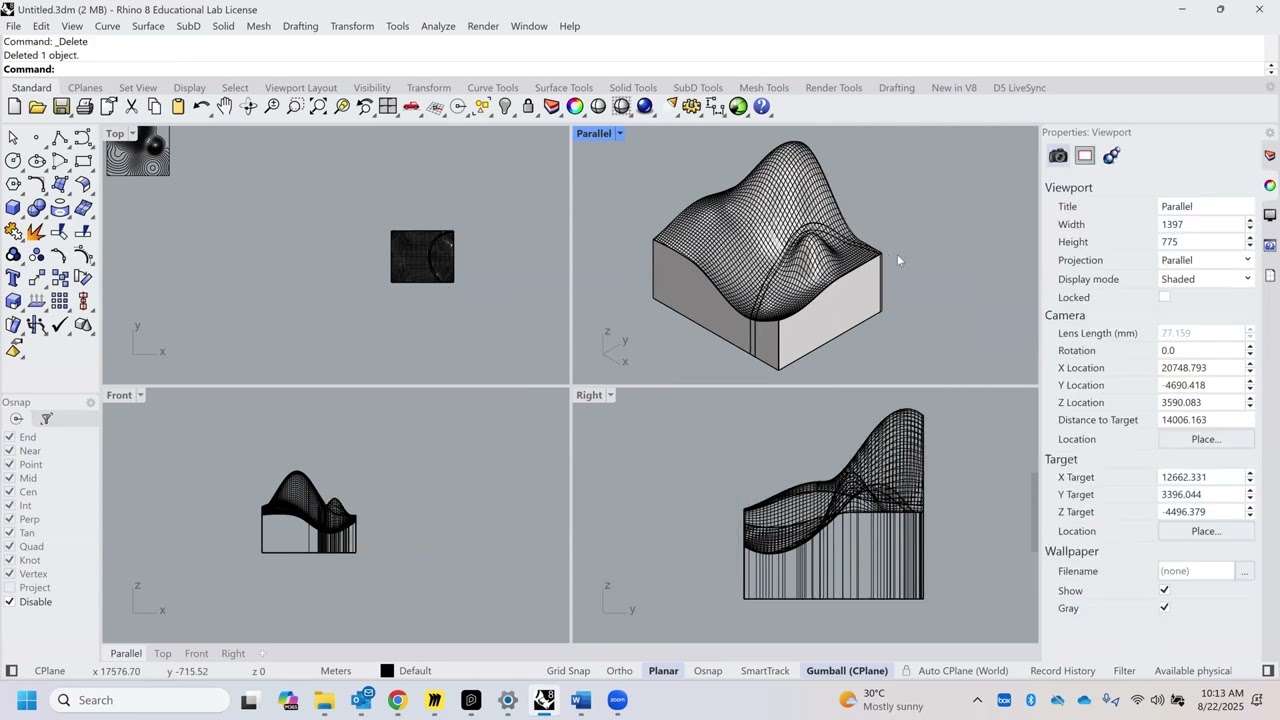Viewport: 1280px width, 720px height.
Task: Open the Top viewport title dropdown arrow
Action: 133,134
